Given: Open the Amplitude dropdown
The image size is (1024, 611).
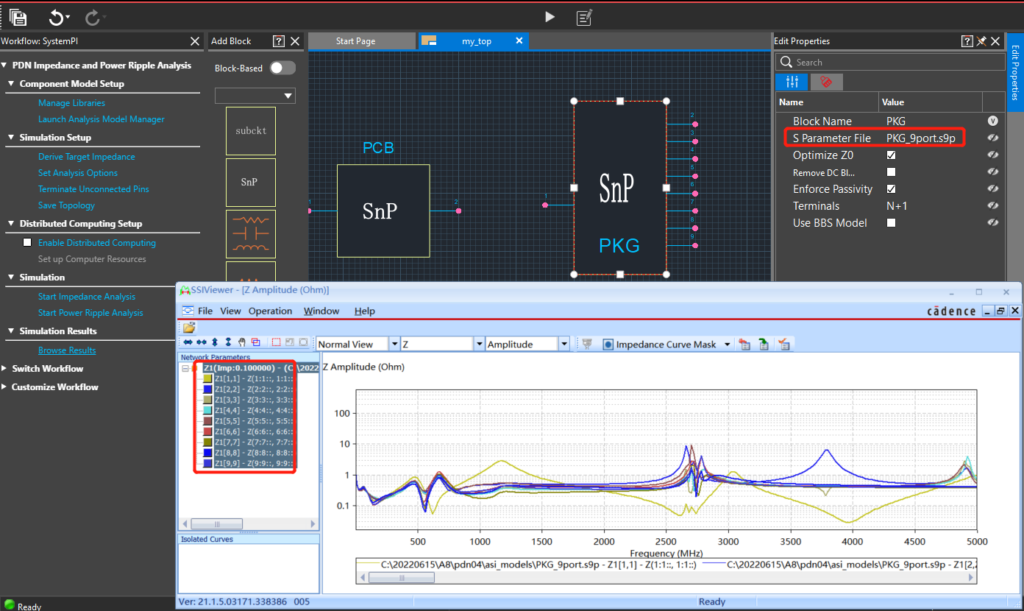Looking at the screenshot, I should (x=565, y=344).
